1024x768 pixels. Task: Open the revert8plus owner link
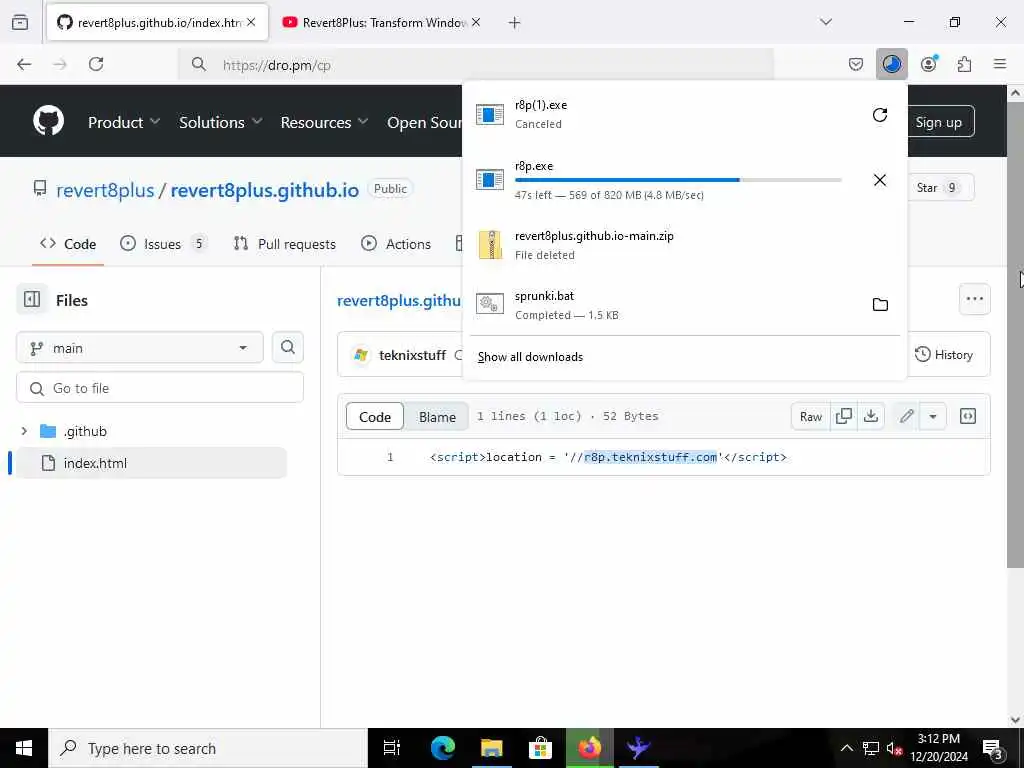tap(105, 190)
